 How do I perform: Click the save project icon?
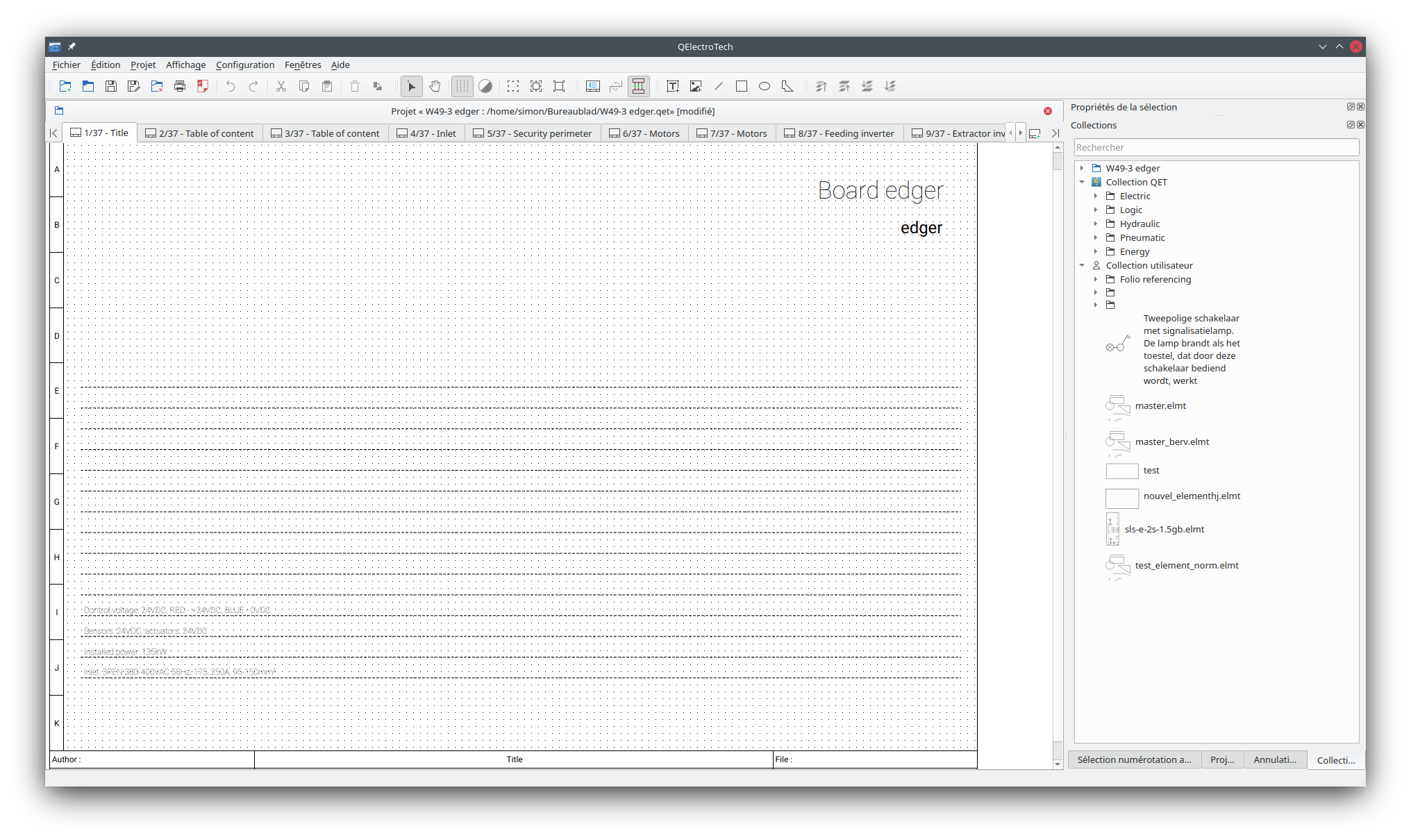coord(111,86)
